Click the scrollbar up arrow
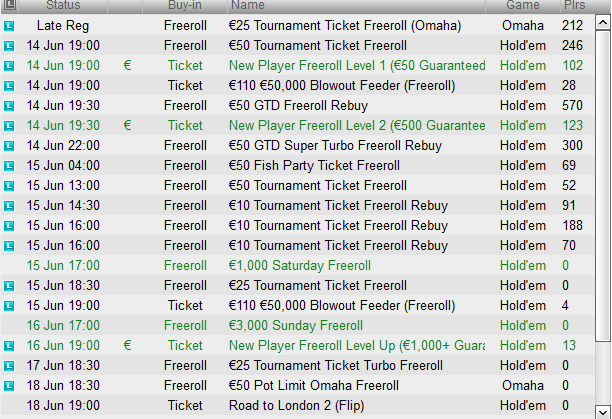The width and height of the screenshot is (612, 419). tap(603, 22)
